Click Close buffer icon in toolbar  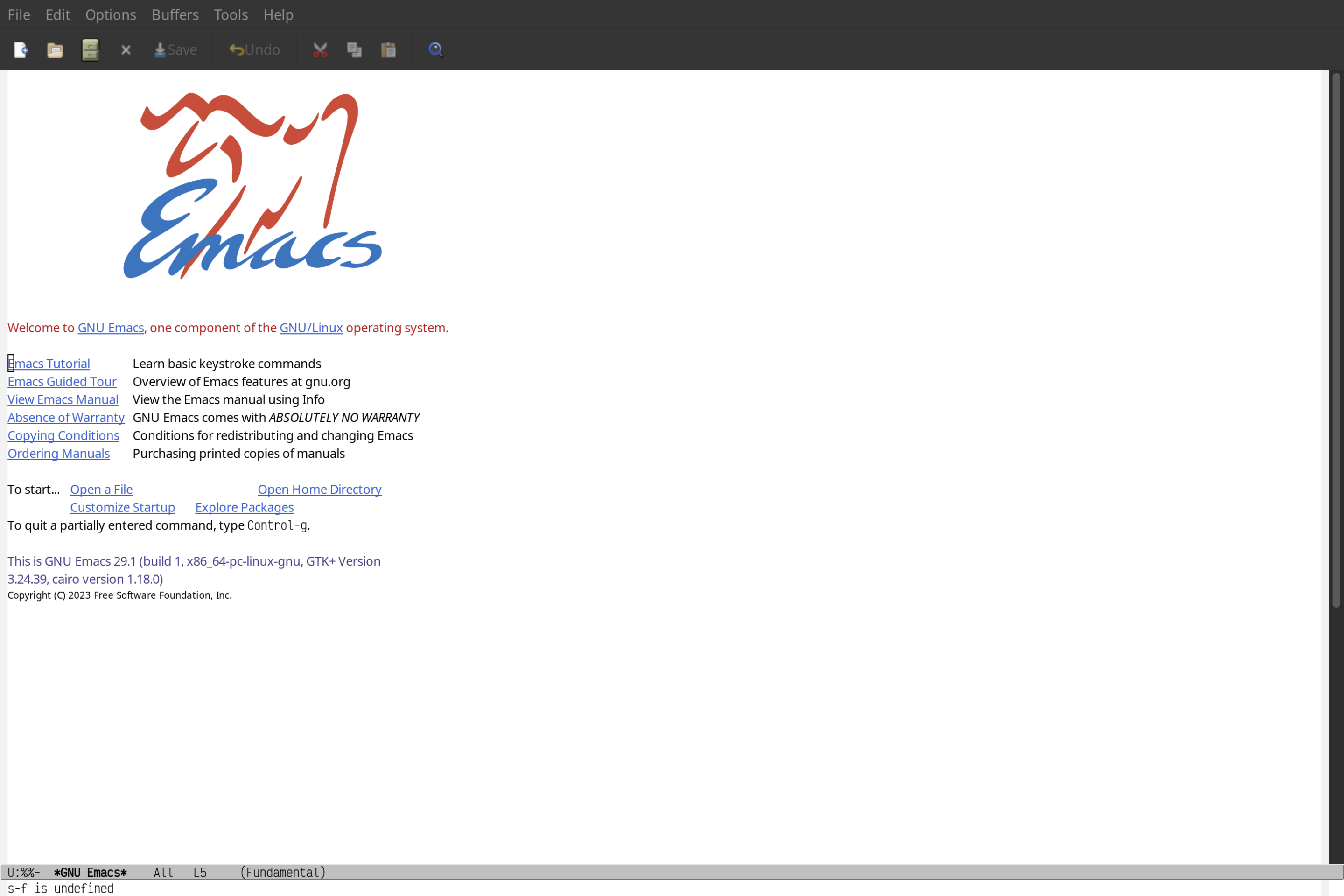point(126,49)
